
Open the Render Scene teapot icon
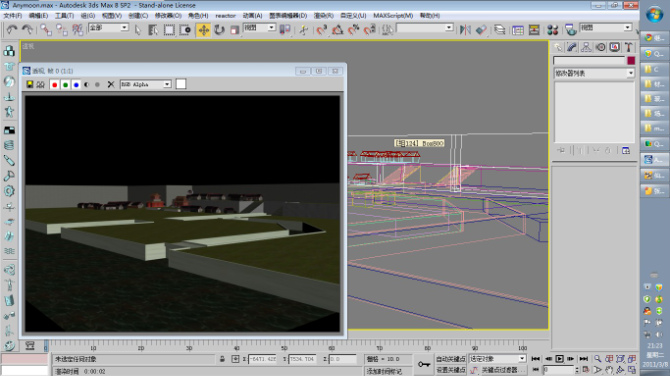[570, 29]
